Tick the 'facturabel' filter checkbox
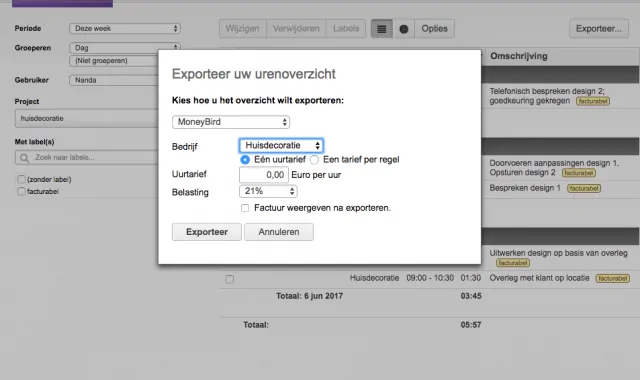Screen dimensions: 640x380 [x=21, y=191]
